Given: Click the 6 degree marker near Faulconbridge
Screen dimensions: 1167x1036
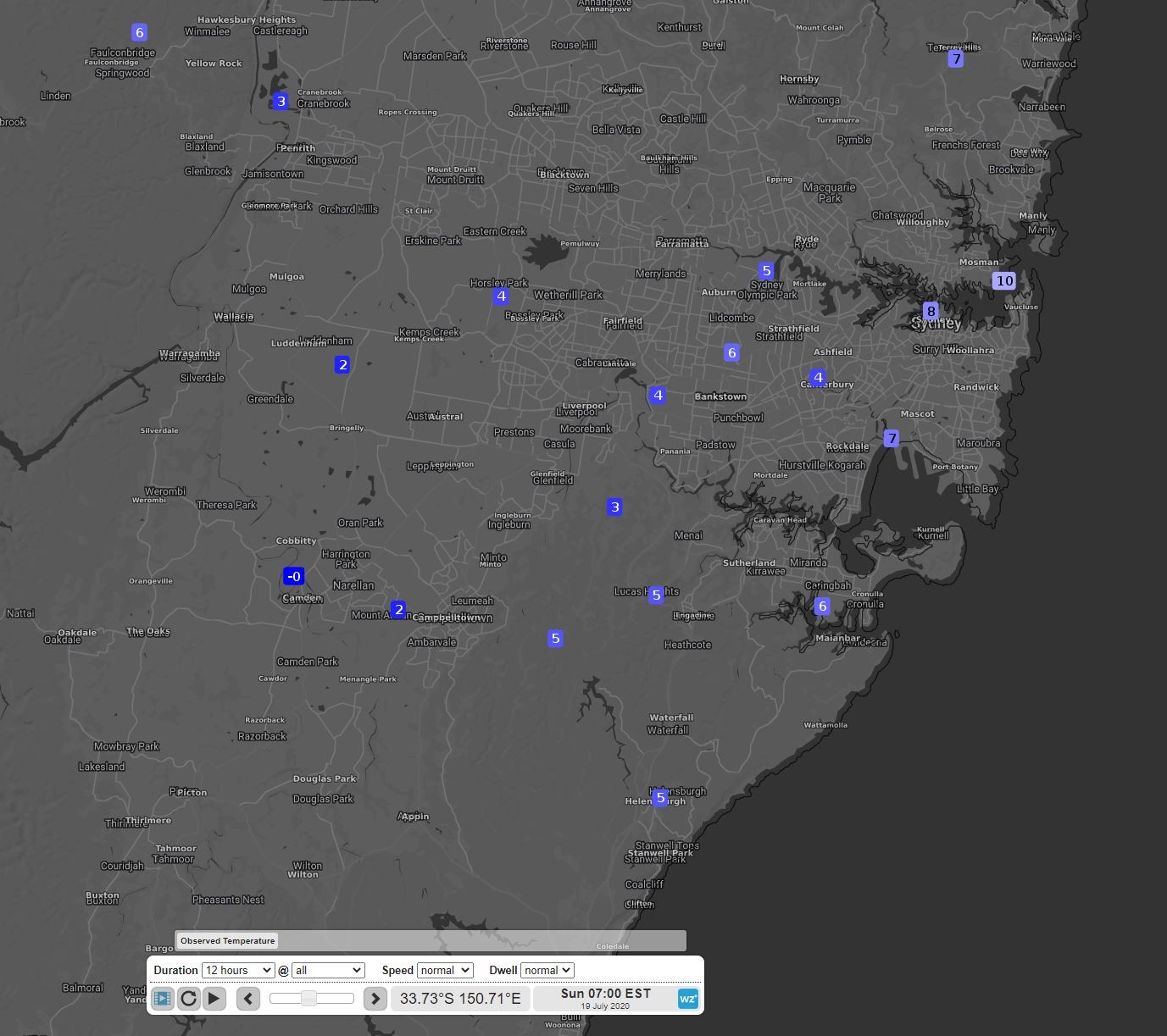Looking at the screenshot, I should click(140, 32).
